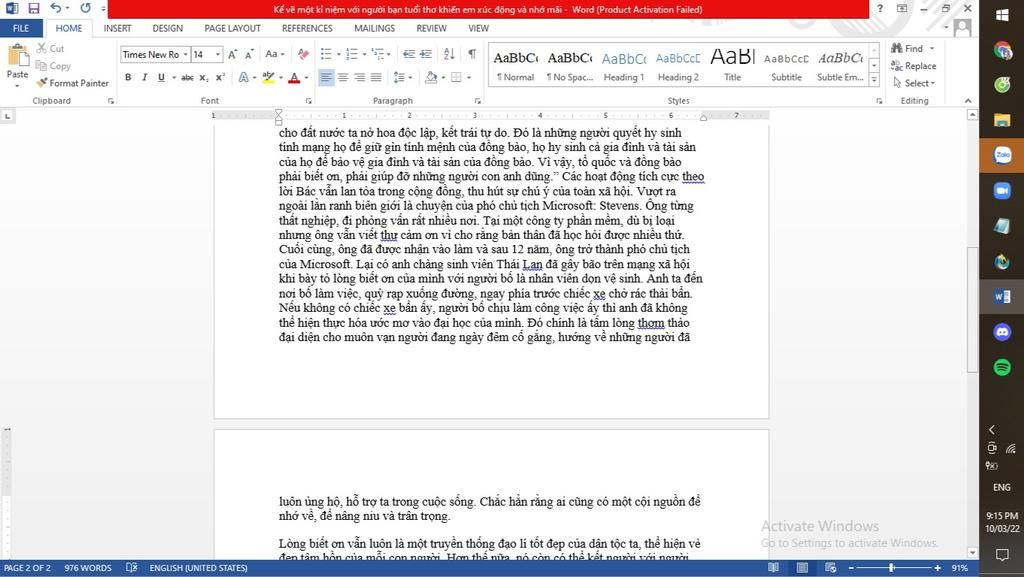
Task: Switch to the PAGE LAYOUT tab
Action: pyautogui.click(x=232, y=28)
